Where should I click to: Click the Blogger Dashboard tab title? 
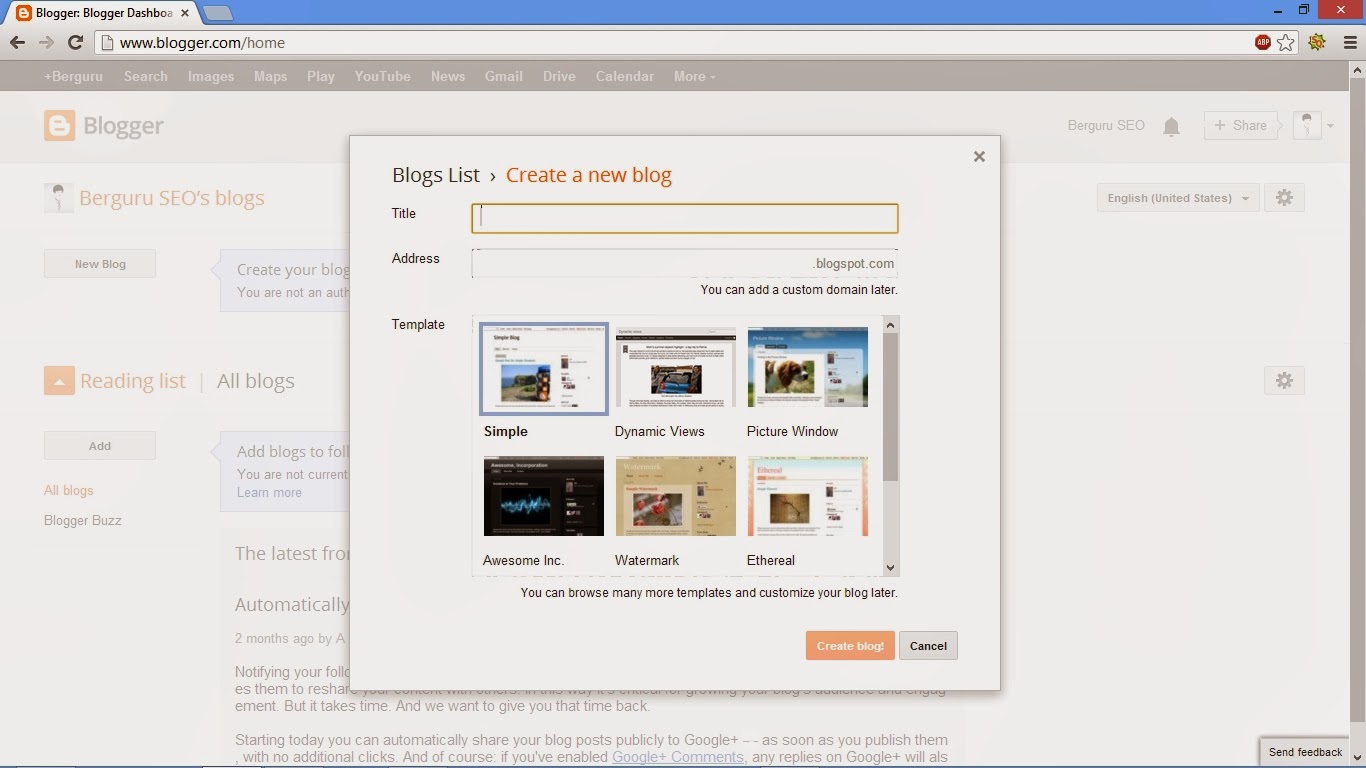click(x=103, y=14)
